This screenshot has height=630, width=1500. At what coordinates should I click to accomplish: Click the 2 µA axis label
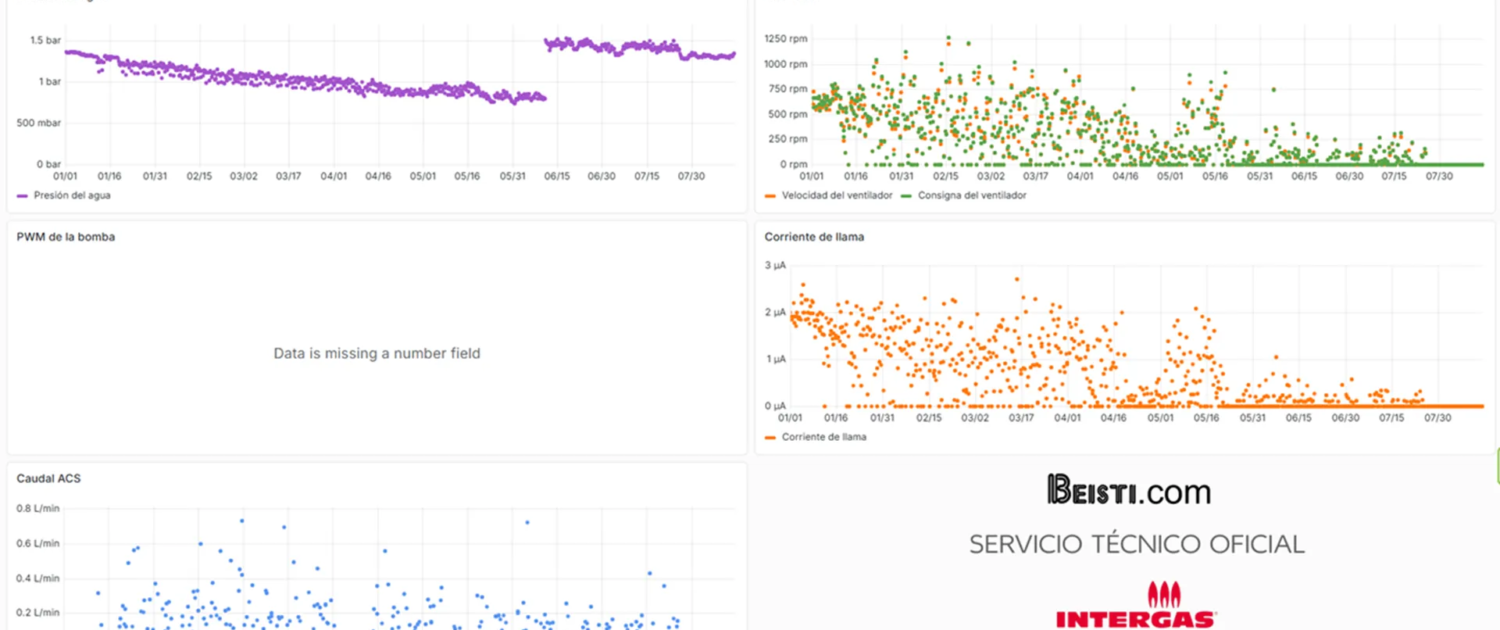point(775,312)
